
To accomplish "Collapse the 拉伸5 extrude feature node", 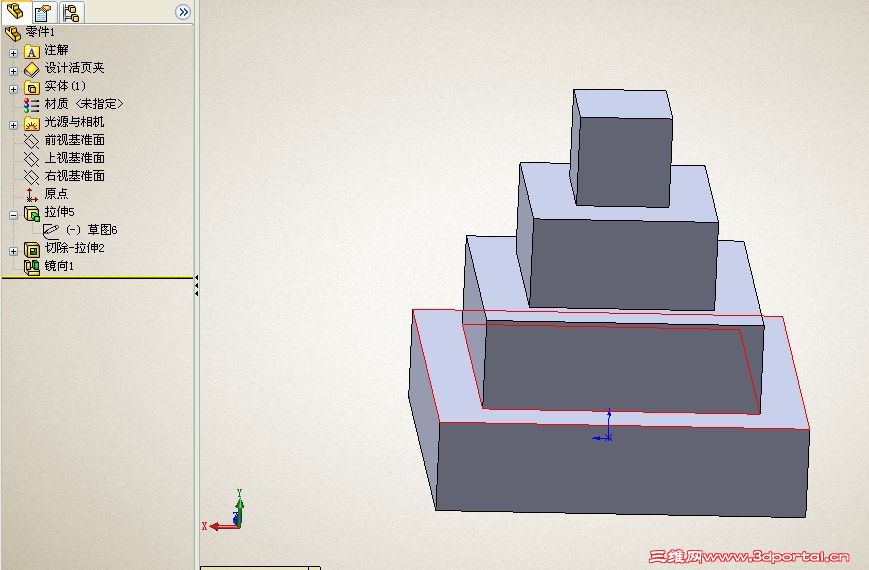I will coord(14,215).
